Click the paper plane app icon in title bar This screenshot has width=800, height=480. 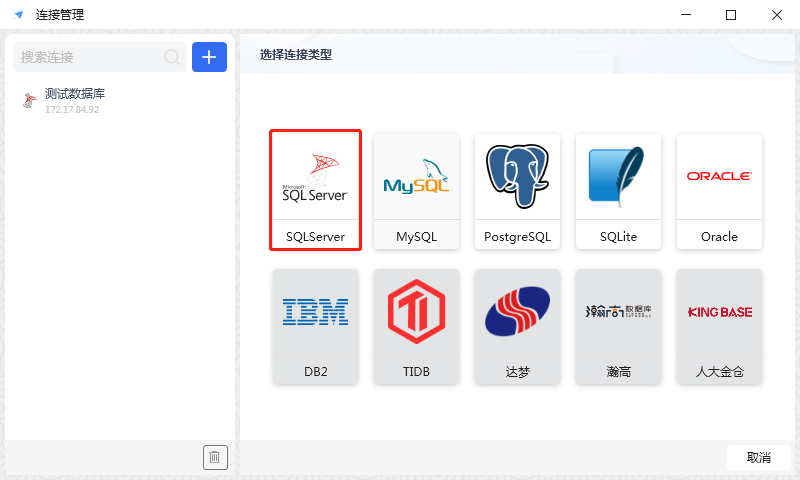(x=19, y=14)
